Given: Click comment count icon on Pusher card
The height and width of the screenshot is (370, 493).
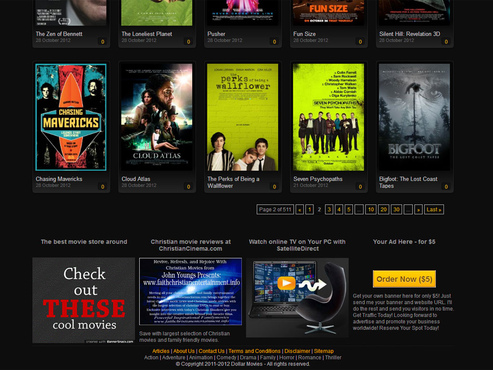Looking at the screenshot, I should [274, 42].
